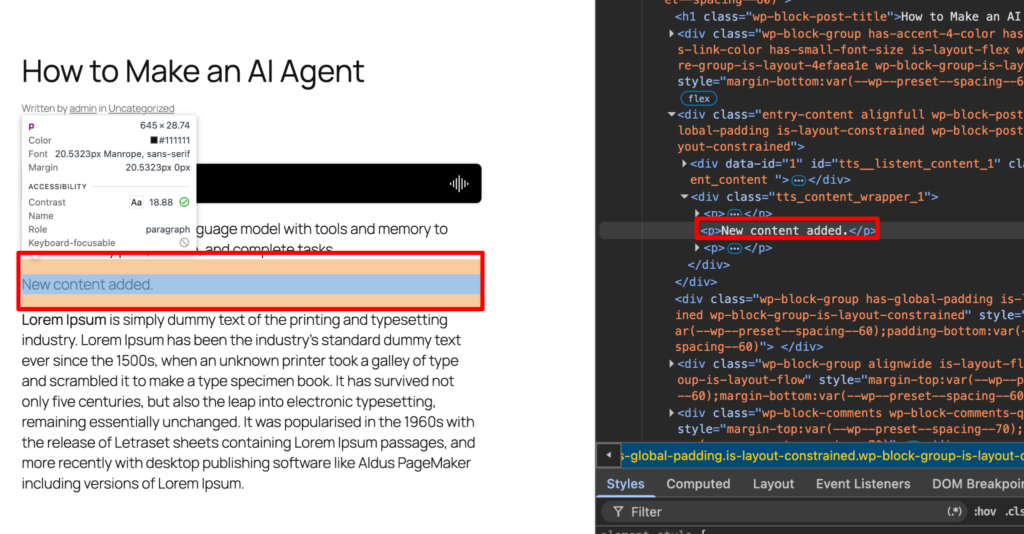
Task: Open the Uncategorized category link
Action: click(x=141, y=108)
